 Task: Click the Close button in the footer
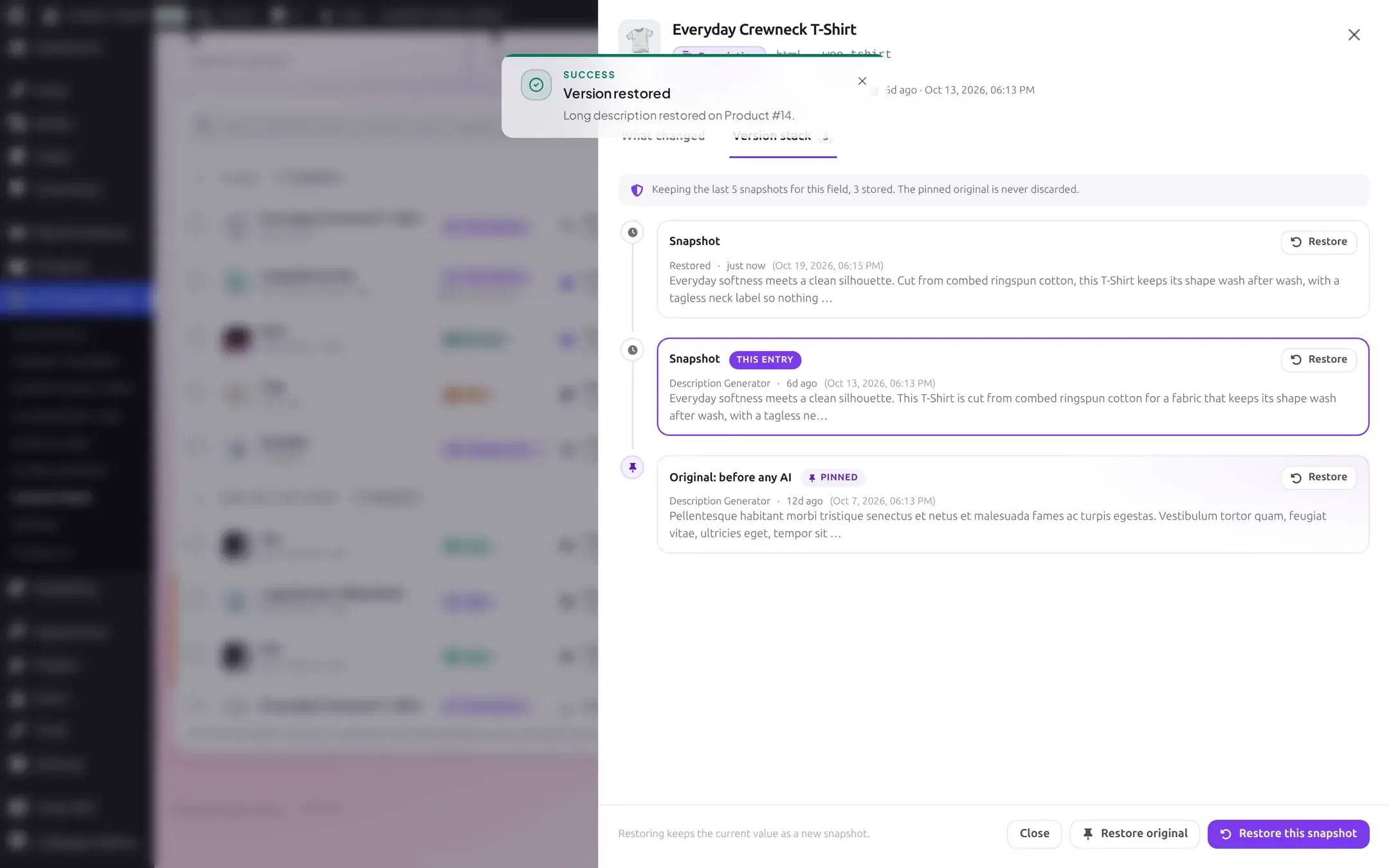(1034, 833)
